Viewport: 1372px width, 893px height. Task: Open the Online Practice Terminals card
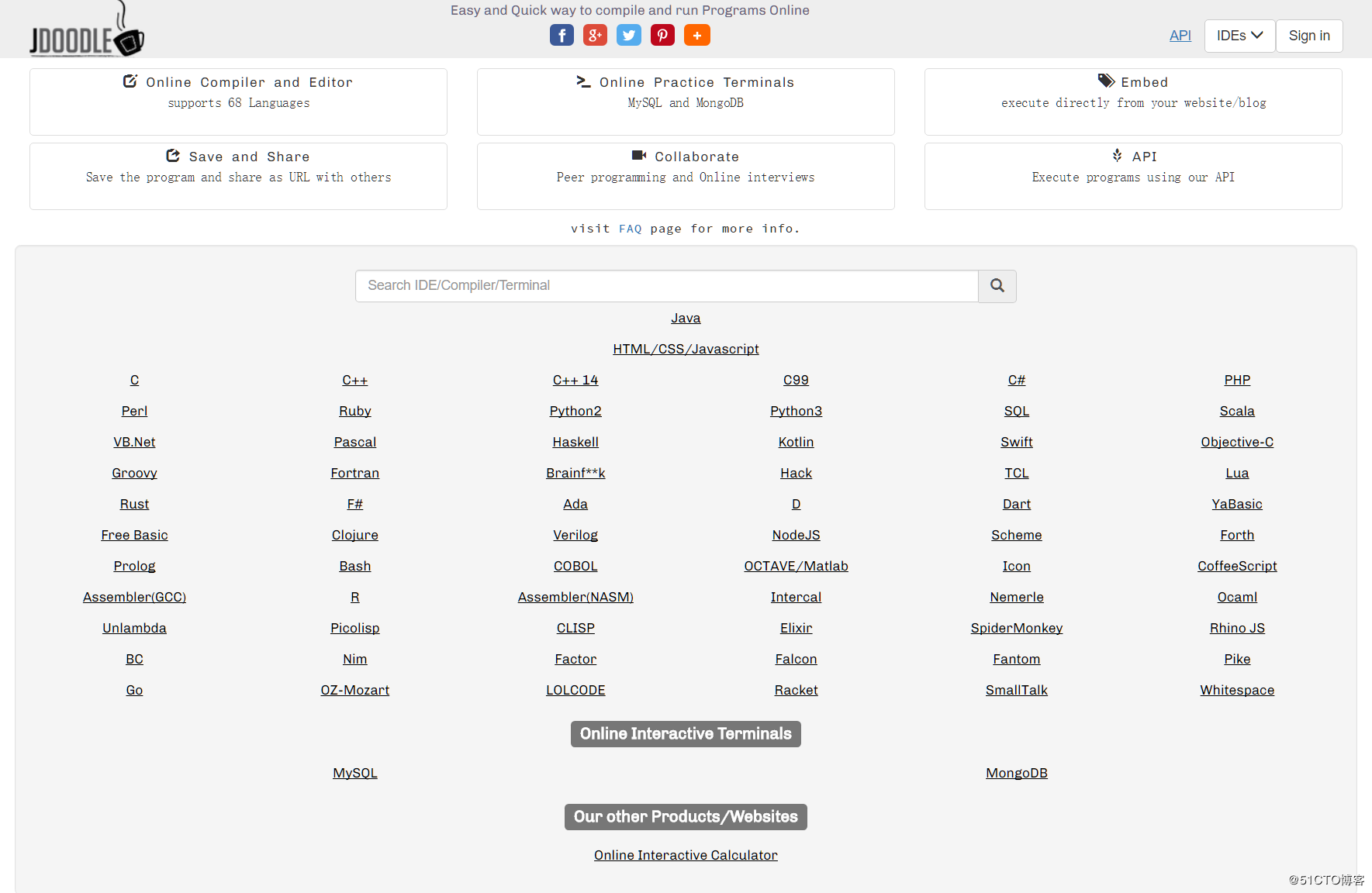pyautogui.click(x=686, y=102)
